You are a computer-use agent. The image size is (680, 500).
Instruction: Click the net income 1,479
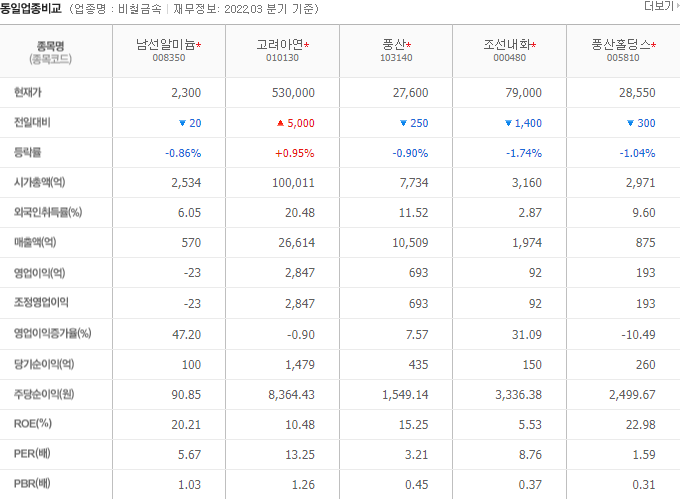(300, 365)
